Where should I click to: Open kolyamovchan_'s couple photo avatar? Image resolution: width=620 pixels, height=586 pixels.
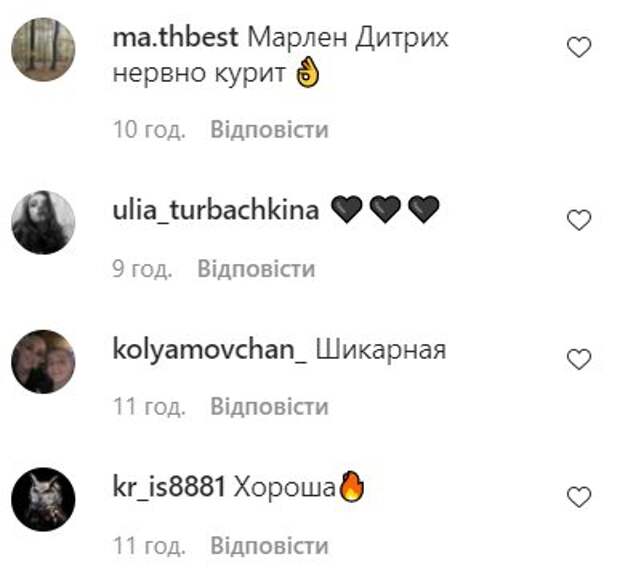pos(43,361)
